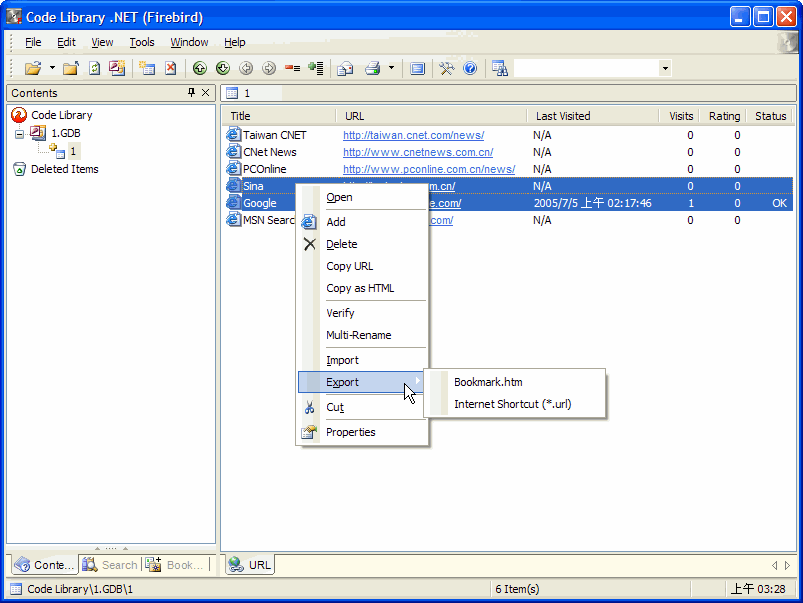The image size is (803, 603).
Task: Toggle the pin on the Contents panel
Action: coord(192,92)
